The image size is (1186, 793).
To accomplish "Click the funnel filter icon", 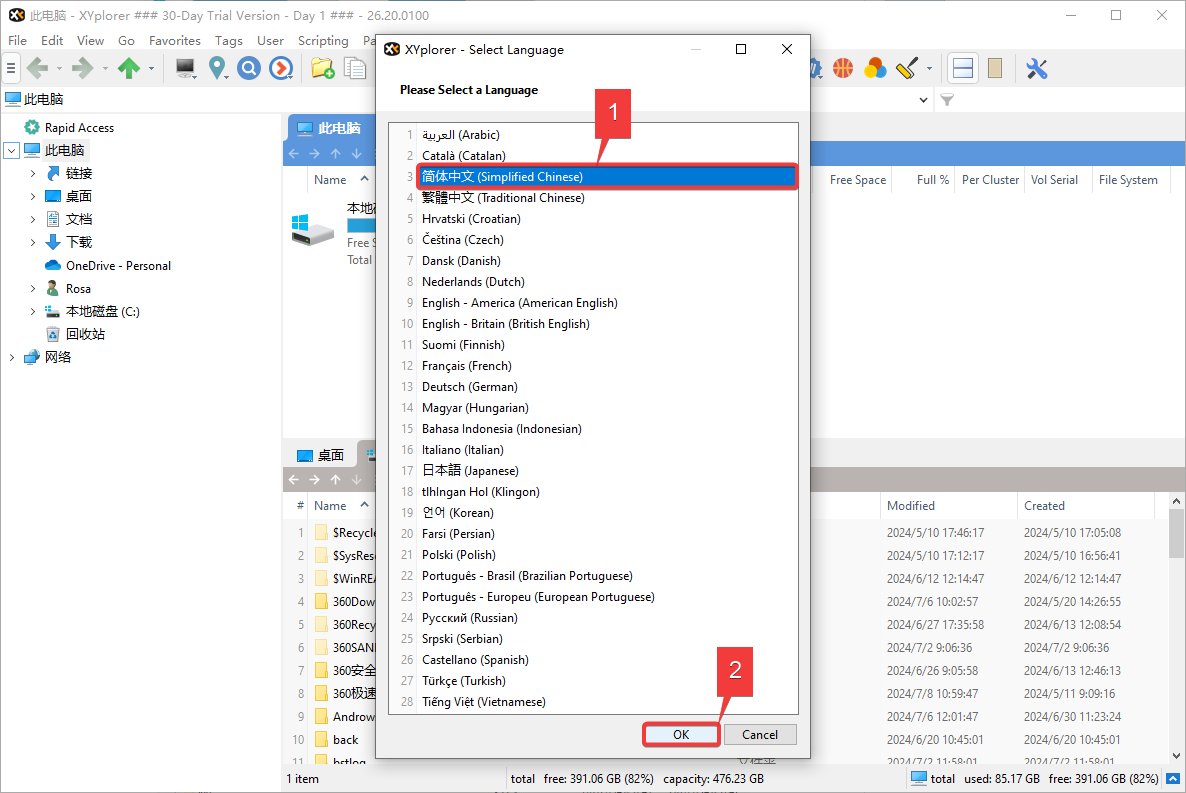I will point(947,100).
